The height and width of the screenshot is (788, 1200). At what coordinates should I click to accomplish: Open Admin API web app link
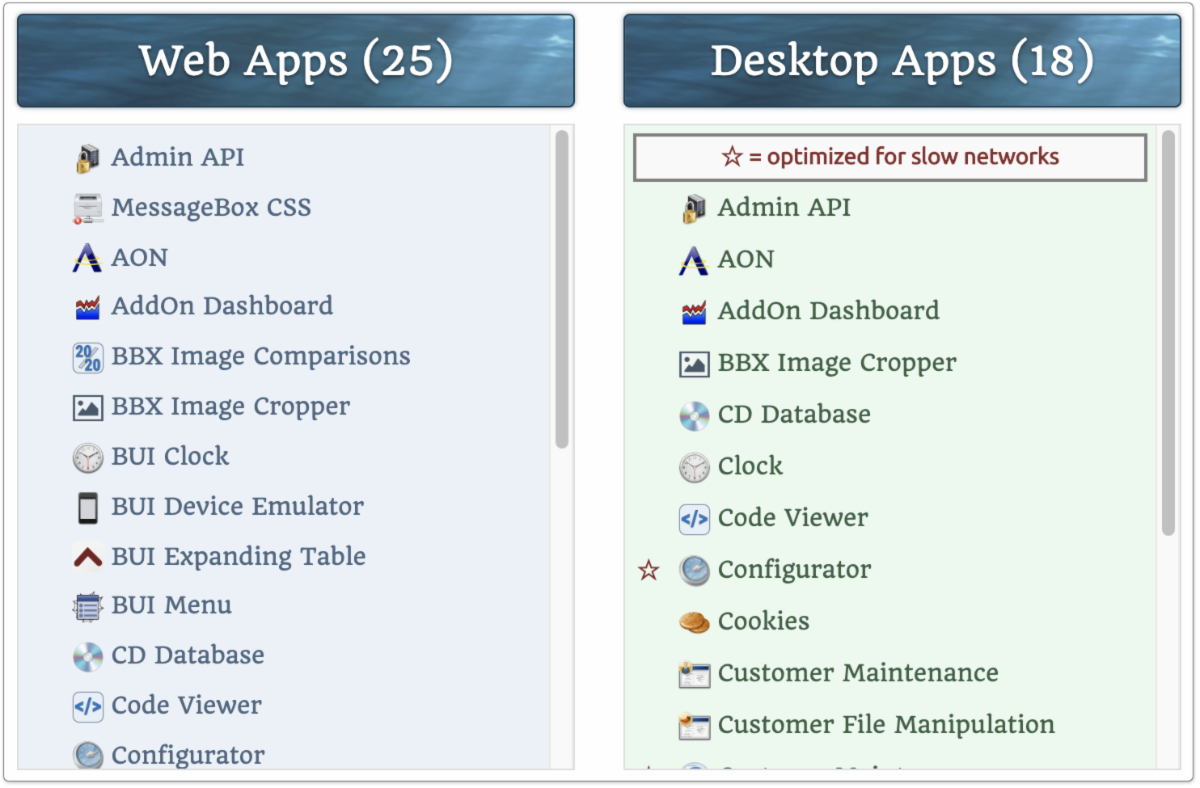[x=178, y=158]
